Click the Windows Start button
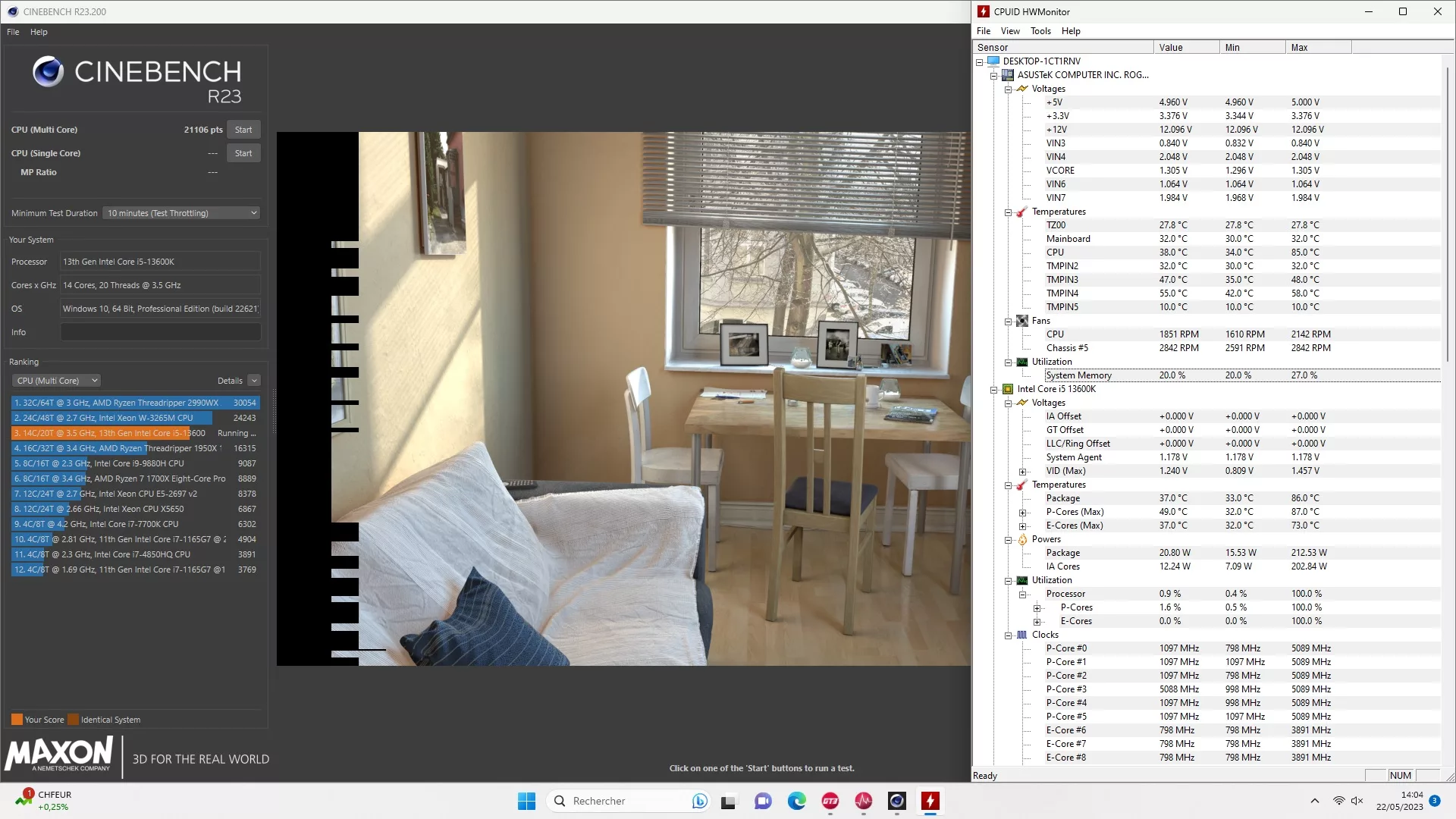 tap(526, 801)
